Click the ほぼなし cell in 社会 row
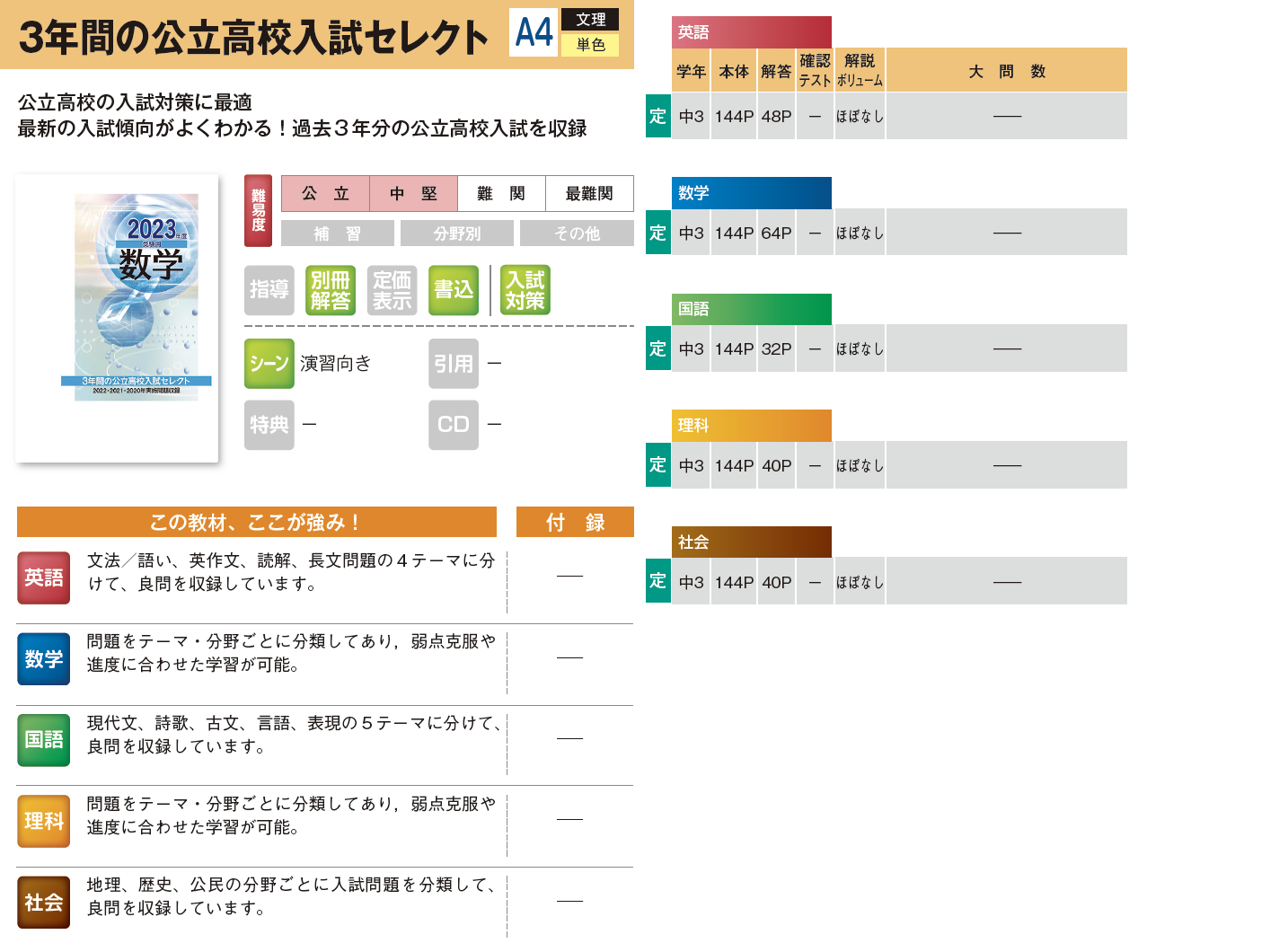The height and width of the screenshot is (952, 1288). click(x=860, y=583)
